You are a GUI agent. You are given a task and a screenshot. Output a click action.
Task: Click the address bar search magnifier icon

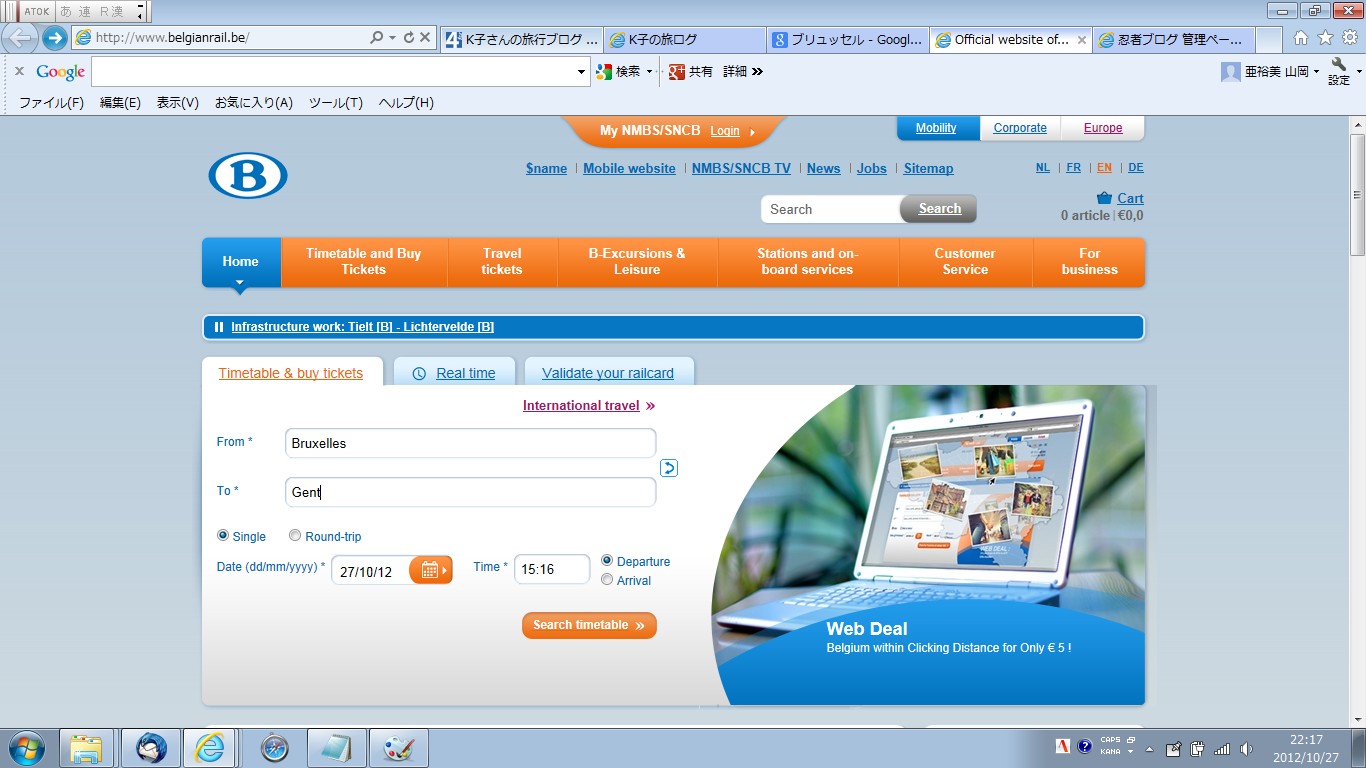(376, 38)
